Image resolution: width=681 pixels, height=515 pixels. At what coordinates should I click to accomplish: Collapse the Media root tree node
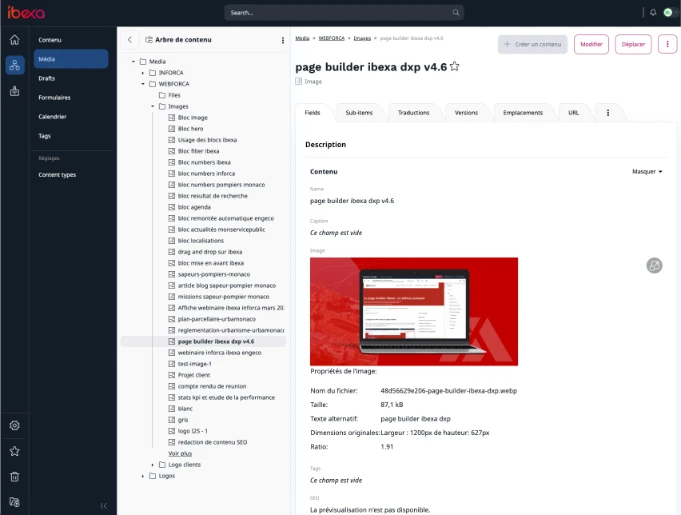click(x=133, y=62)
